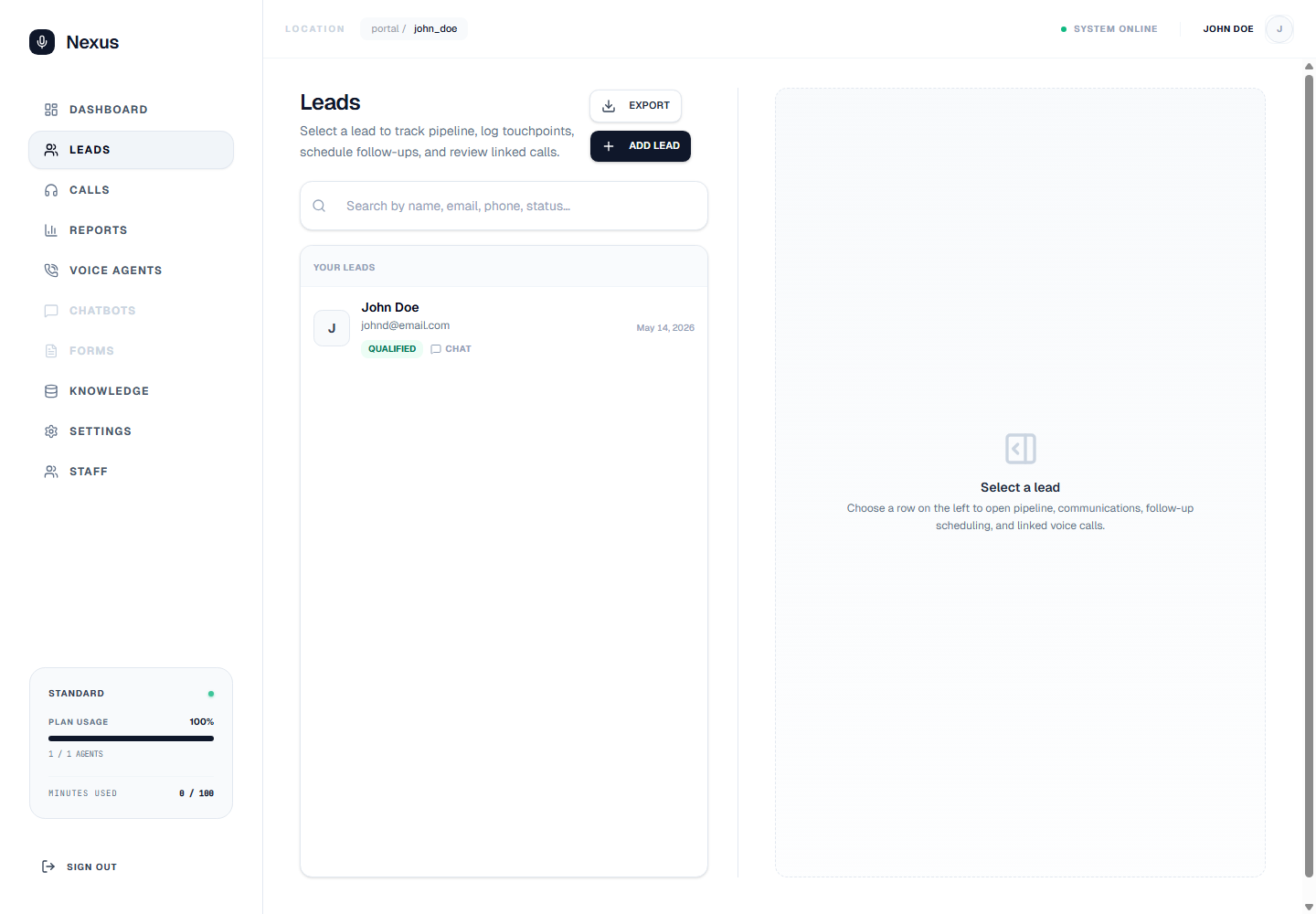Click the Voice Agents phone icon
Viewport: 1316px width, 914px height.
point(51,271)
